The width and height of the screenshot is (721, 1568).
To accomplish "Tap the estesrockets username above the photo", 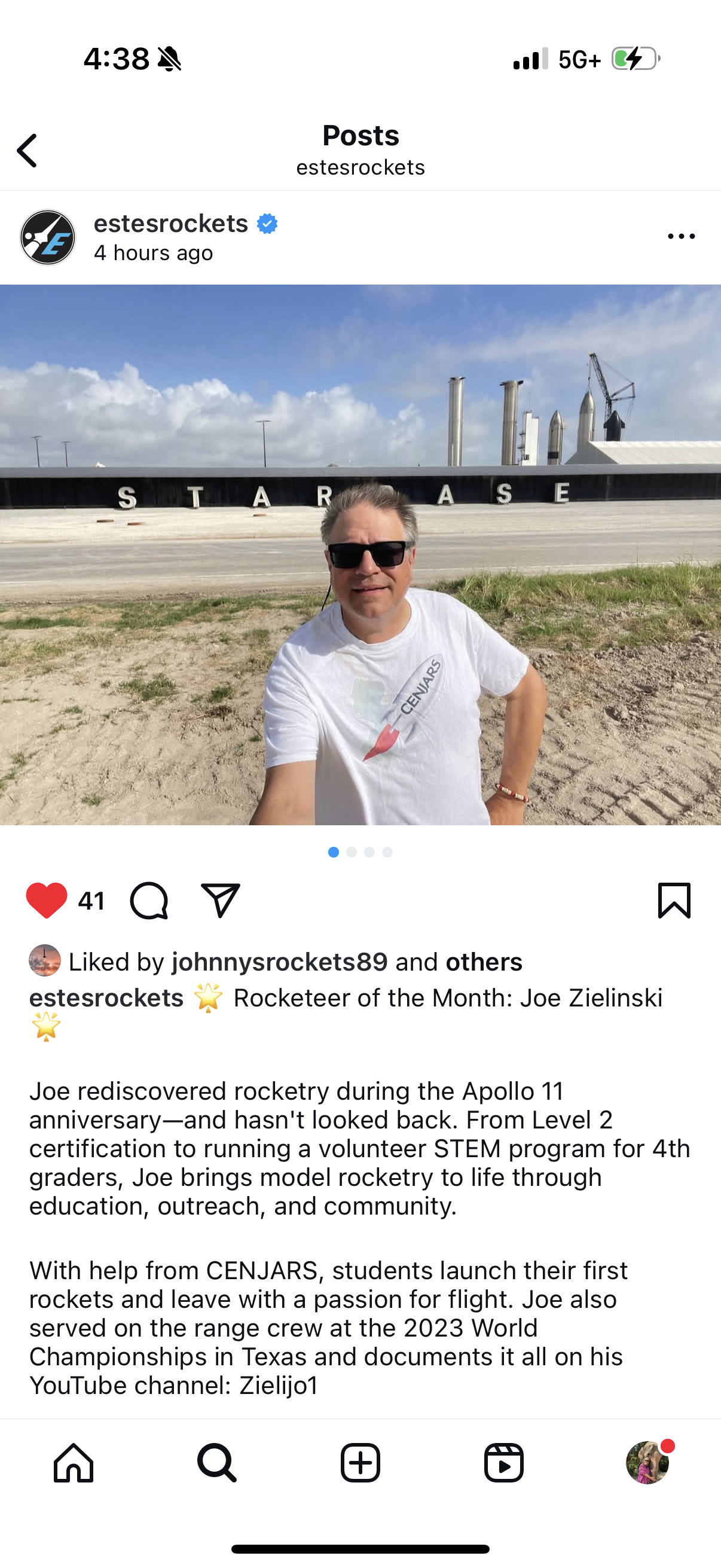I will click(x=171, y=224).
